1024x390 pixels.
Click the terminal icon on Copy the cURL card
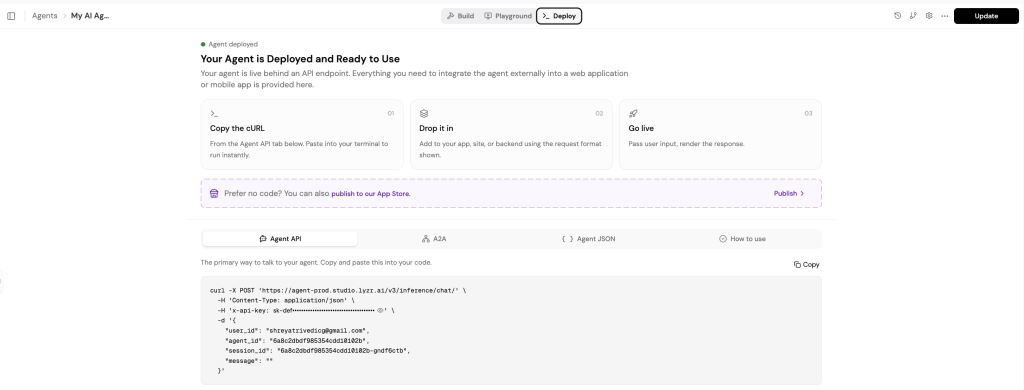click(x=214, y=114)
